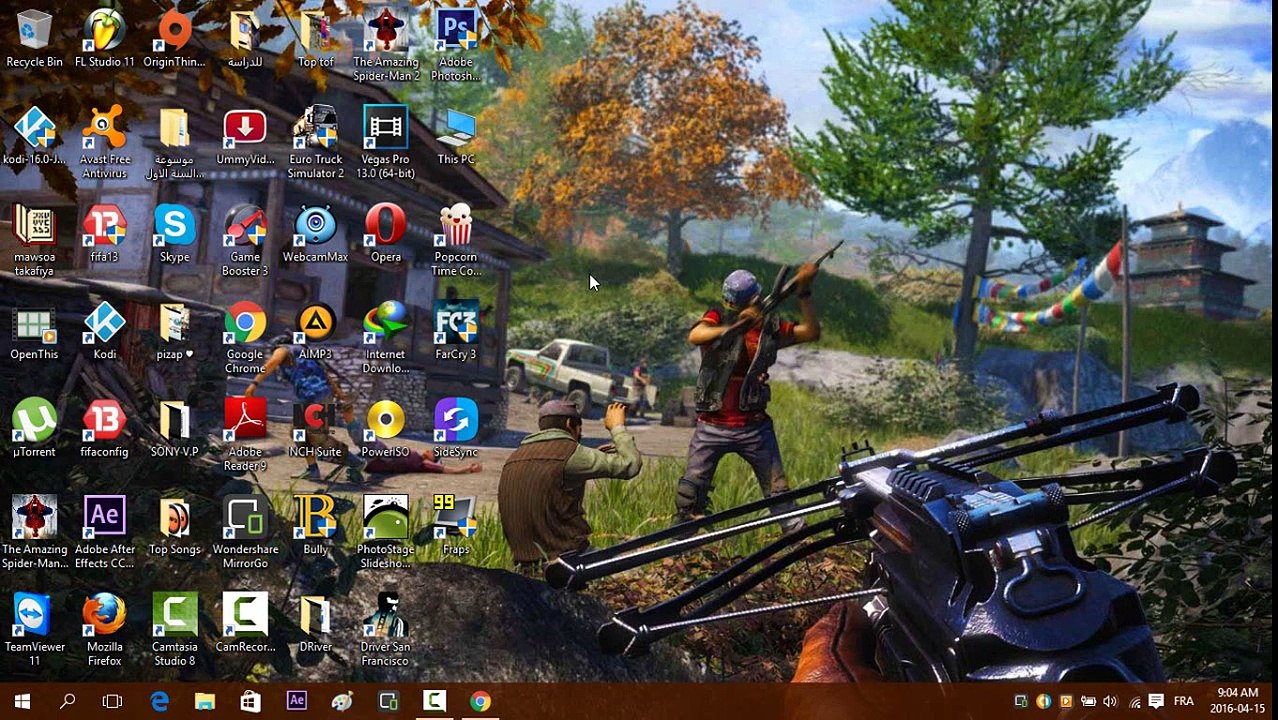The image size is (1278, 720).
Task: Select the Popcorn Time shortcut
Action: pyautogui.click(x=456, y=242)
